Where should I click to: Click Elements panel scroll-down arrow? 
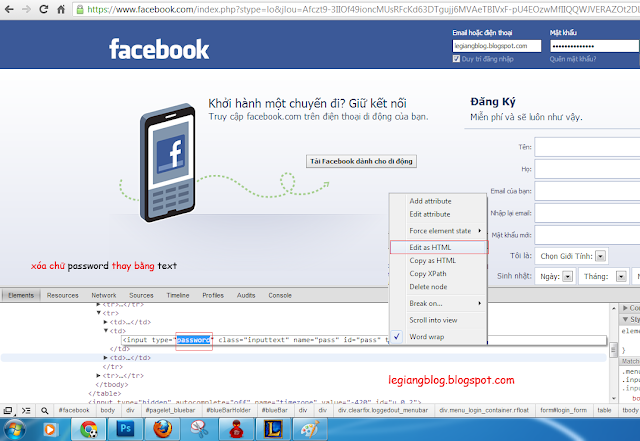tap(613, 399)
